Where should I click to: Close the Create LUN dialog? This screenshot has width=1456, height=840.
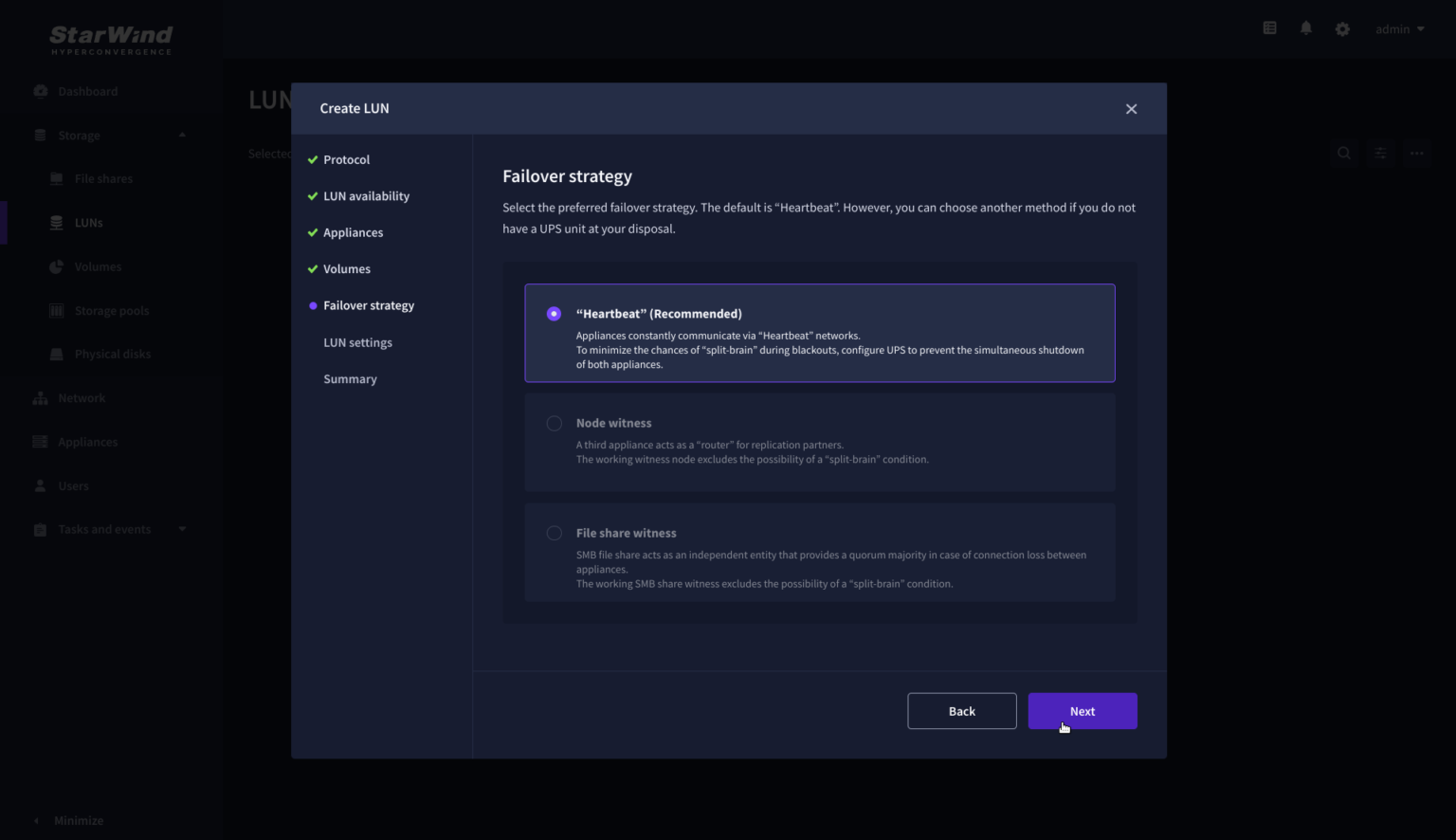point(1131,109)
